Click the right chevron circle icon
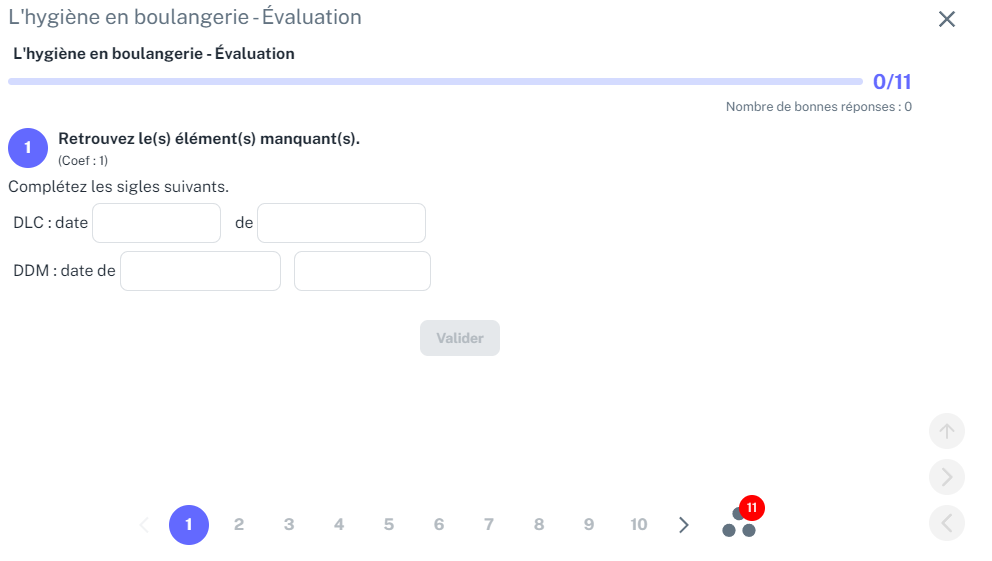This screenshot has height=561, width=992. pos(946,477)
